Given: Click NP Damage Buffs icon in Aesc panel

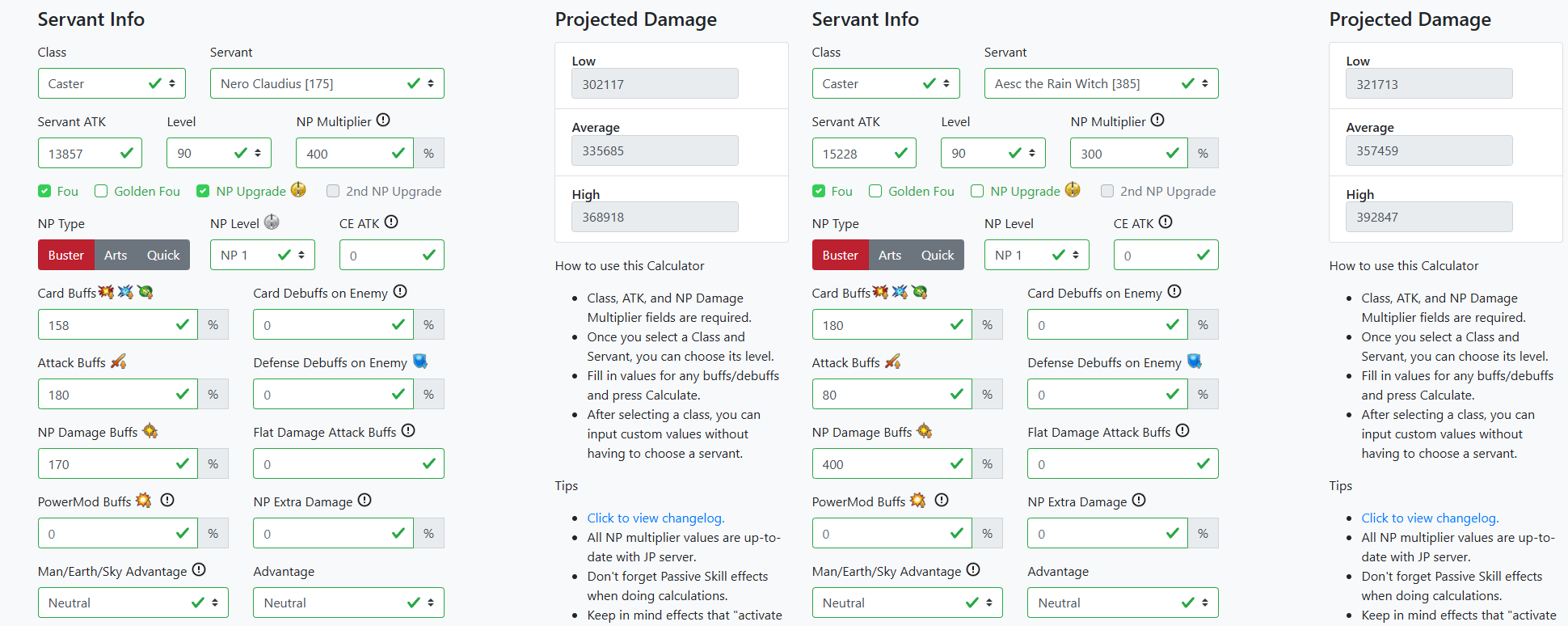Looking at the screenshot, I should click(925, 431).
